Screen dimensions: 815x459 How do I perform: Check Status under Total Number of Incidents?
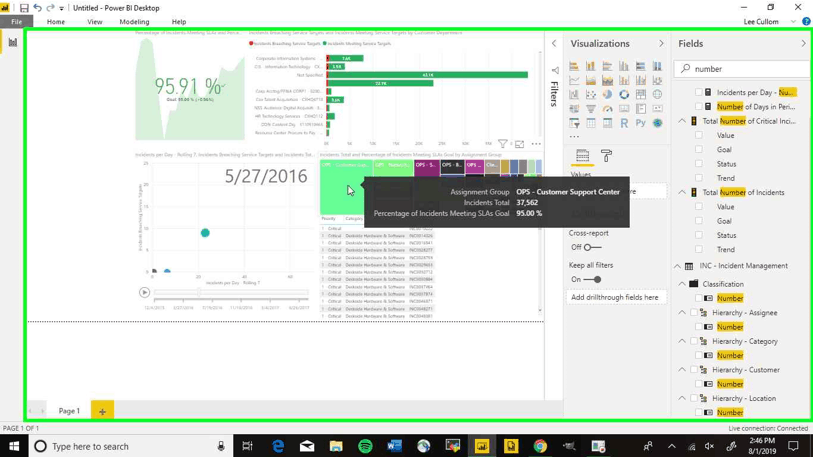pyautogui.click(x=699, y=235)
